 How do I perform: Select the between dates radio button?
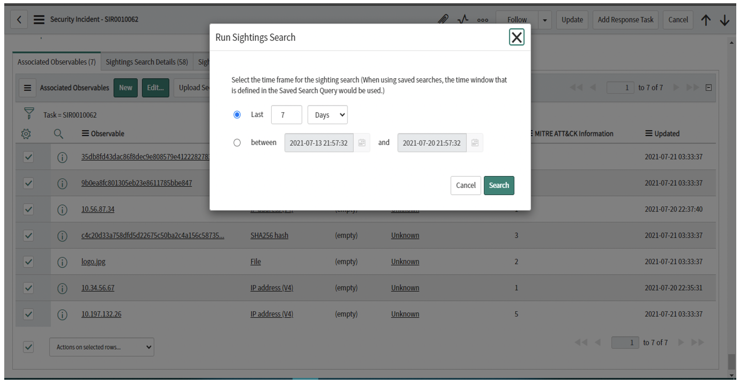tap(237, 143)
